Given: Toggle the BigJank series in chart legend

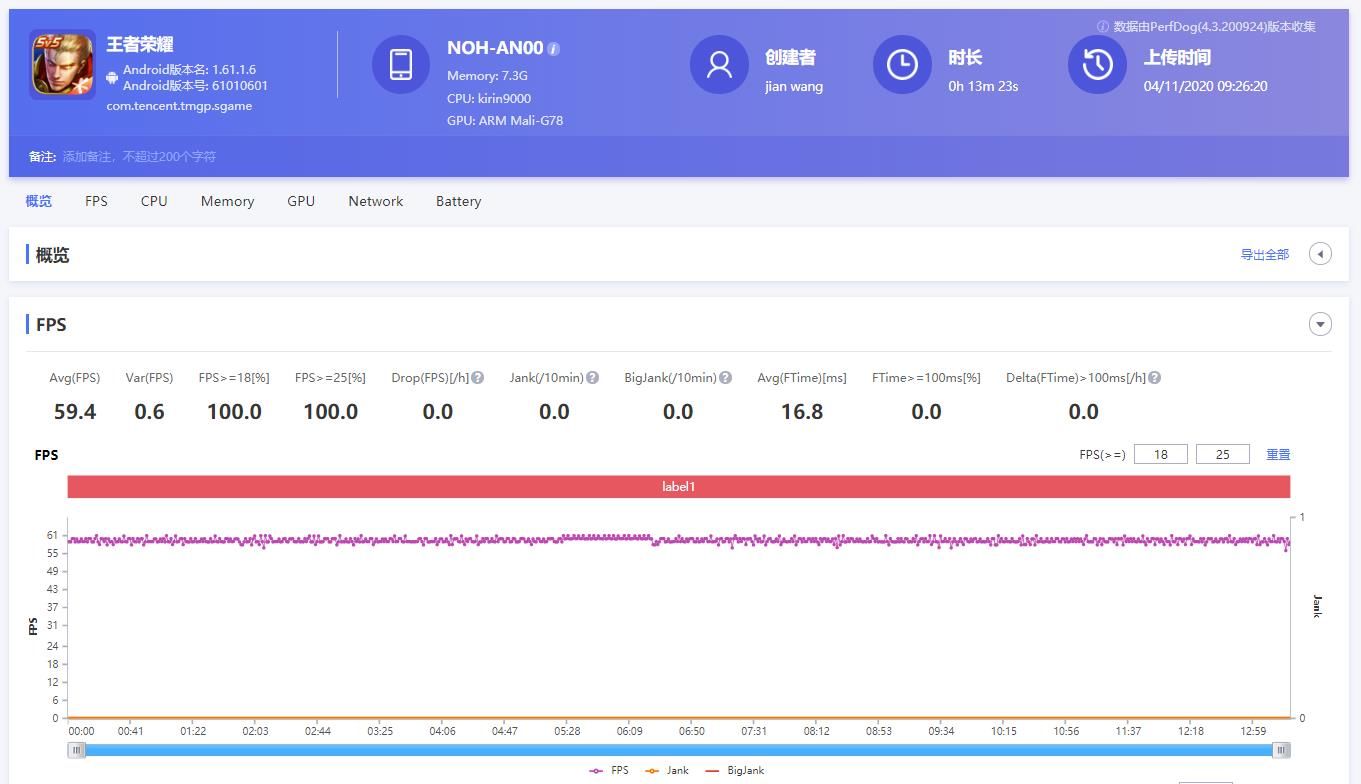Looking at the screenshot, I should click(735, 771).
